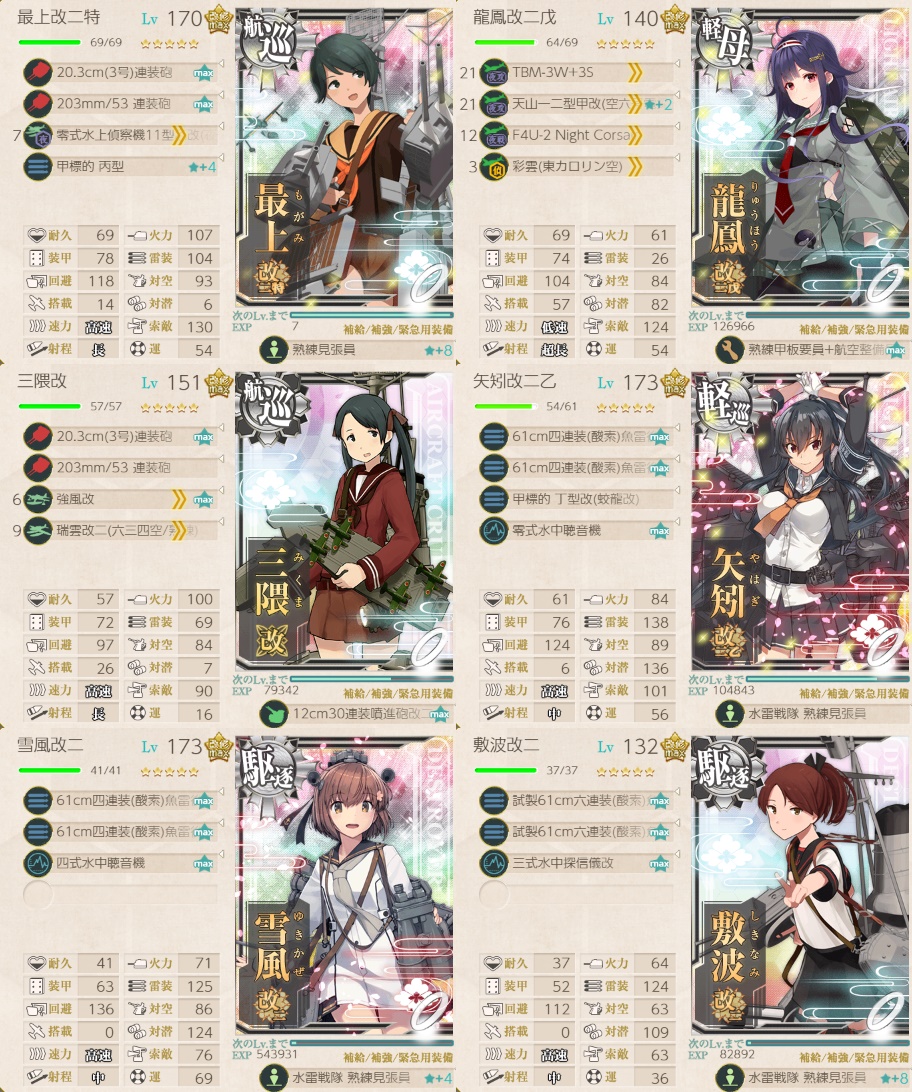Select 三式水中探信儀改 slot on 敷波改二
This screenshot has width=912, height=1092.
tap(576, 863)
